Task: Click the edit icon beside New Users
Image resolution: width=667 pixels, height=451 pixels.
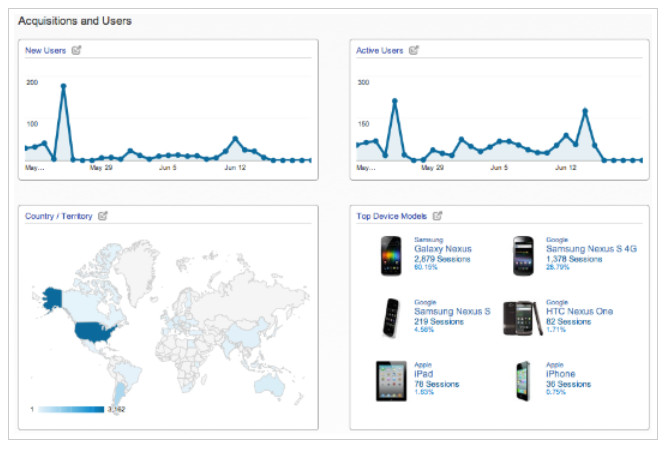Action: (75, 49)
